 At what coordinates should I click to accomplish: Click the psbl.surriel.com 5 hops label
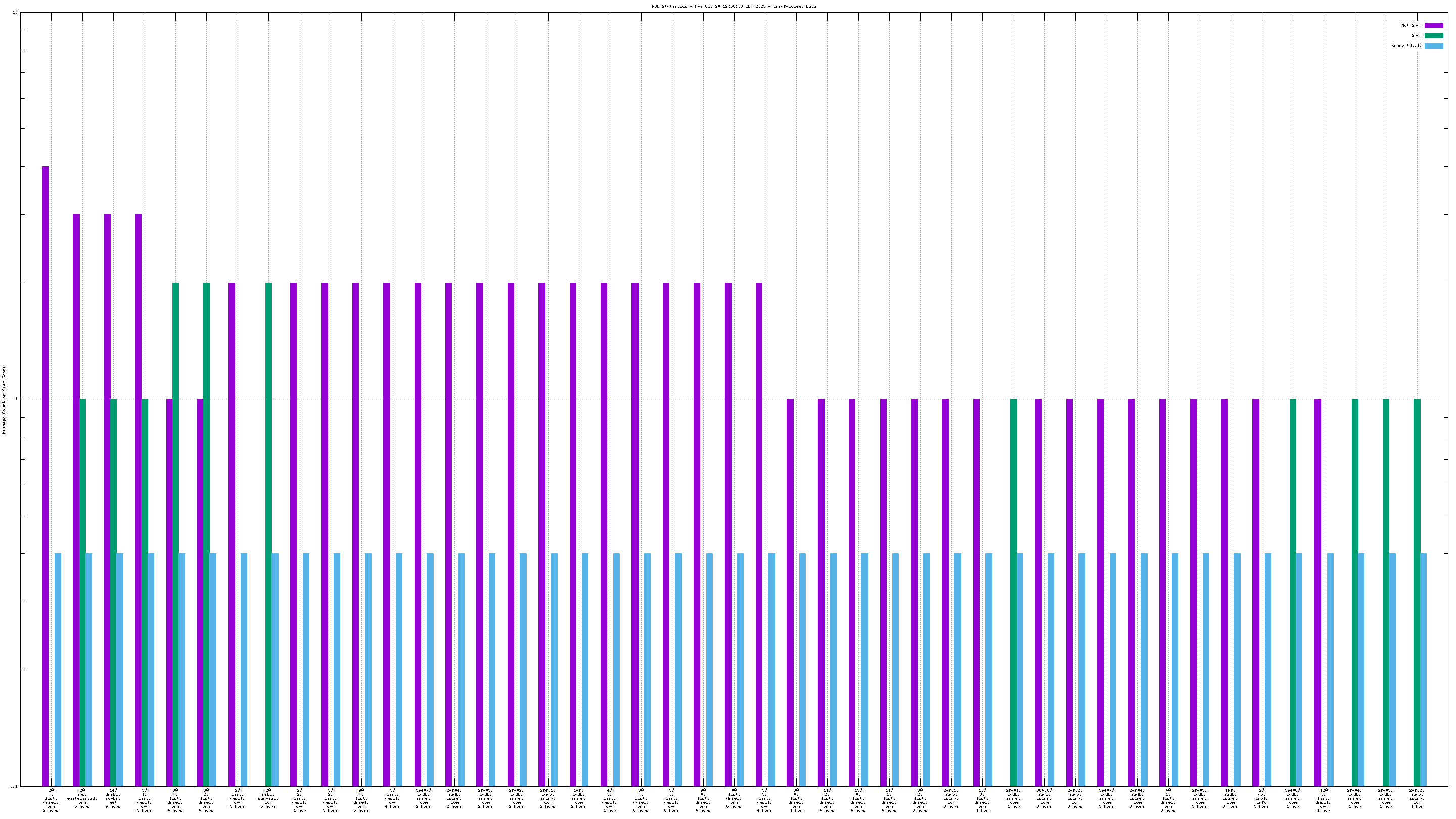(x=268, y=799)
